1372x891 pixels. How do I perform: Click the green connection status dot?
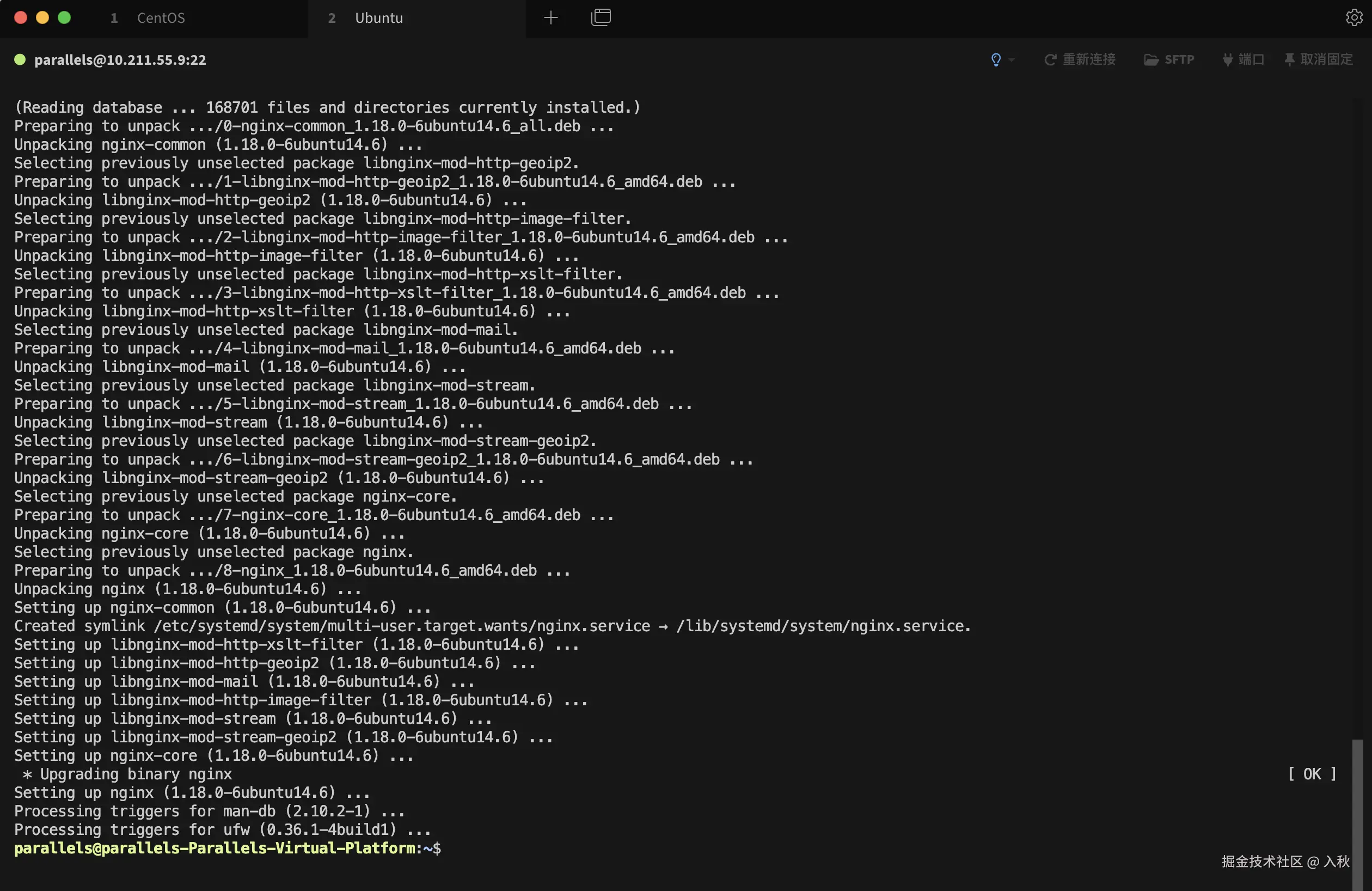(x=20, y=60)
